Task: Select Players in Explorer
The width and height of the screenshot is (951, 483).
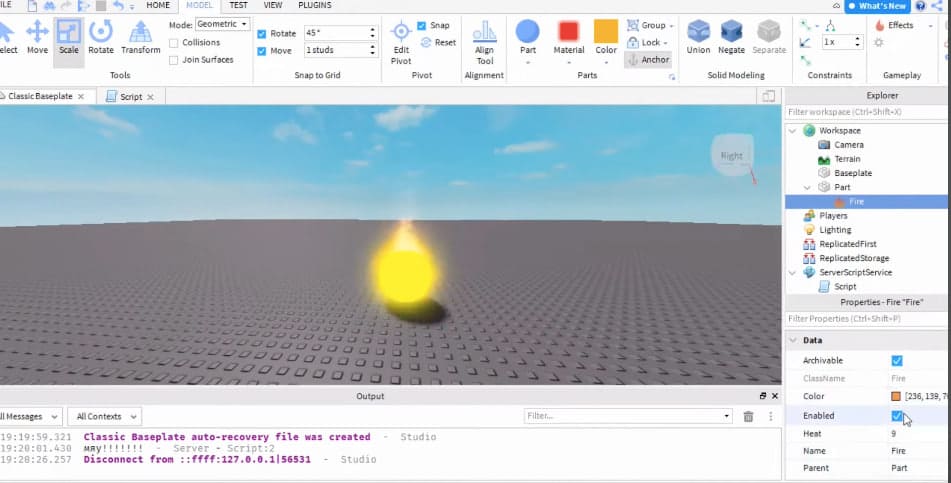Action: tap(833, 215)
